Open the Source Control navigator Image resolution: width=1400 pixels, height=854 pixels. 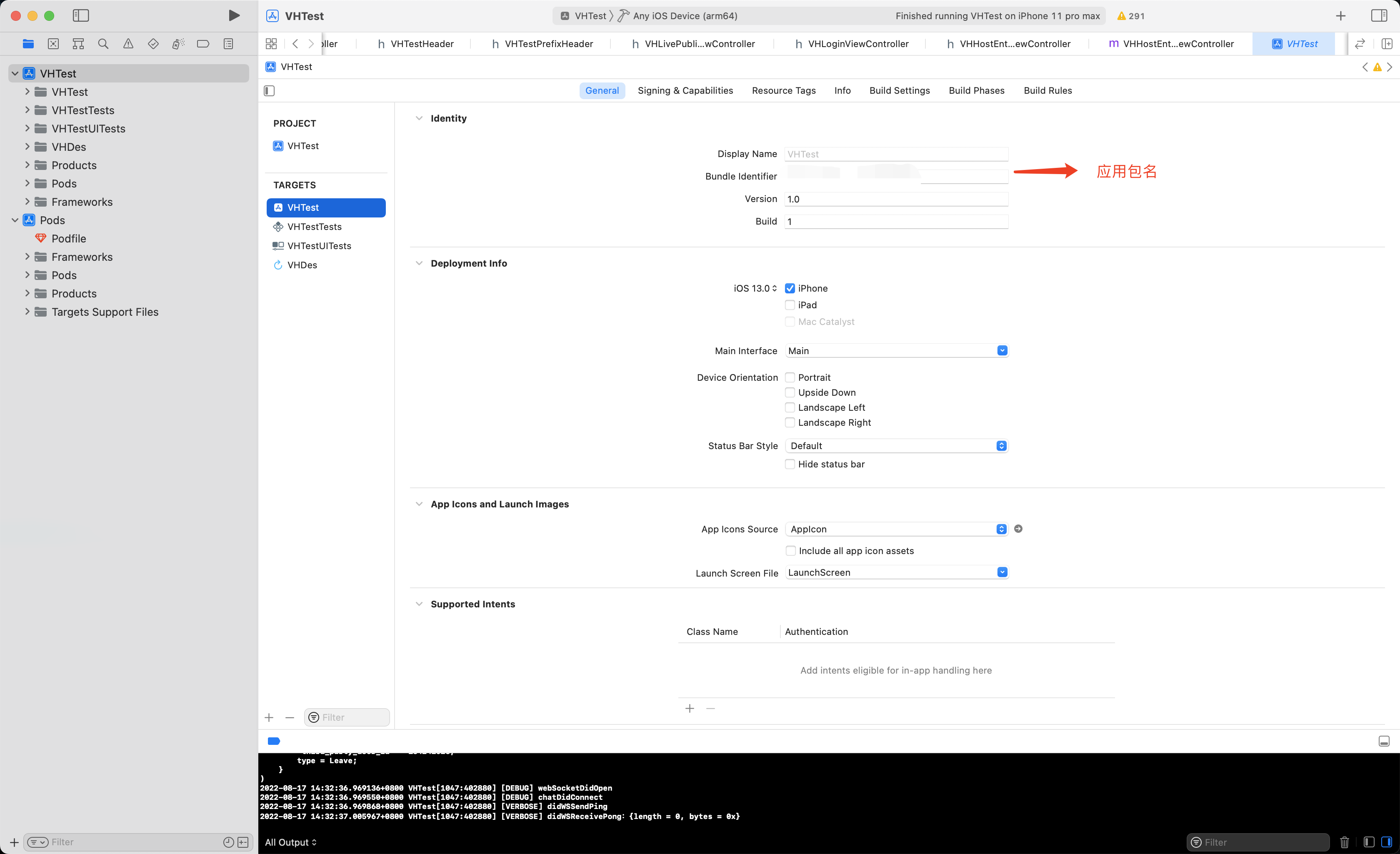pyautogui.click(x=53, y=44)
